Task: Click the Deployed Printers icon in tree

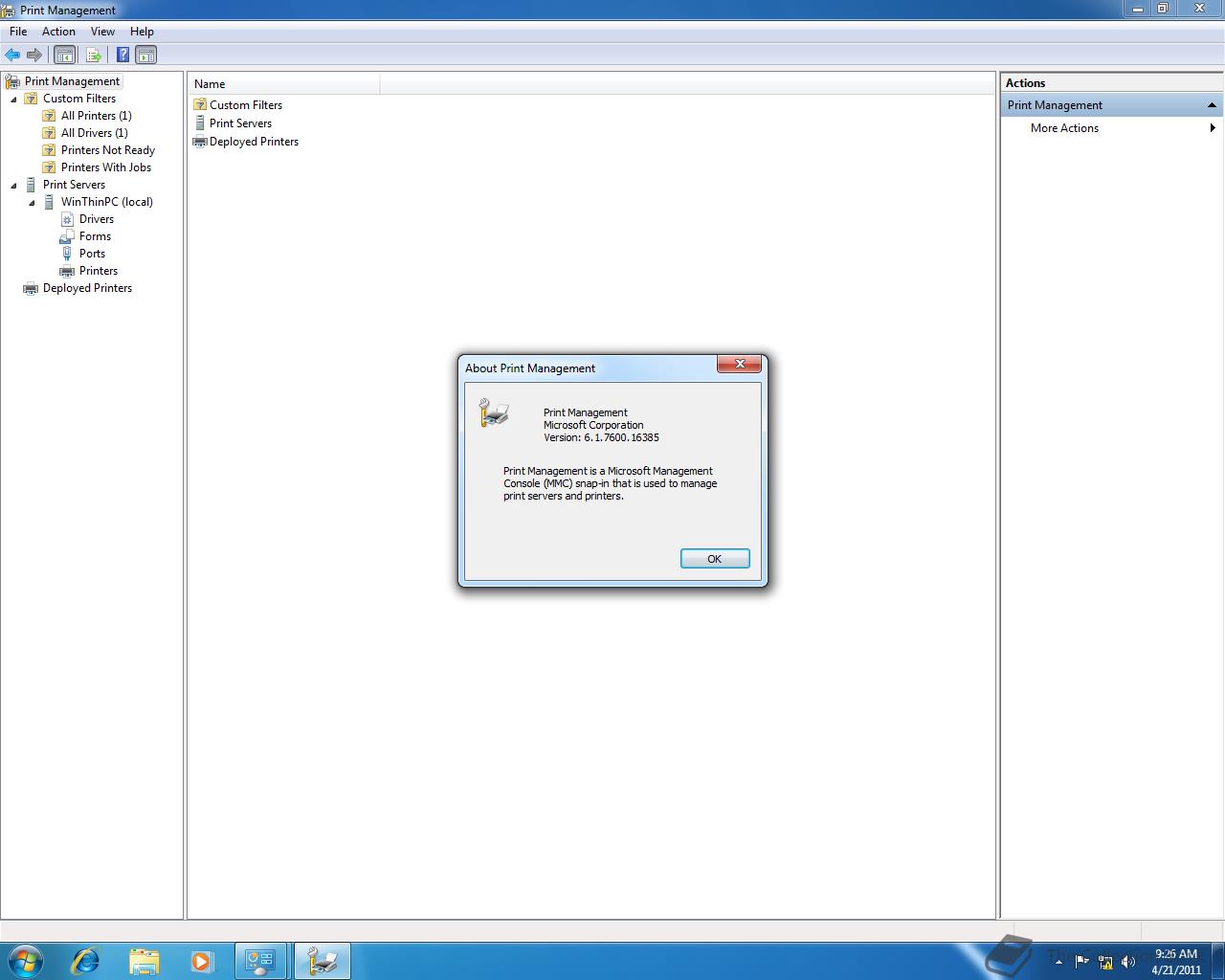Action: pos(31,288)
